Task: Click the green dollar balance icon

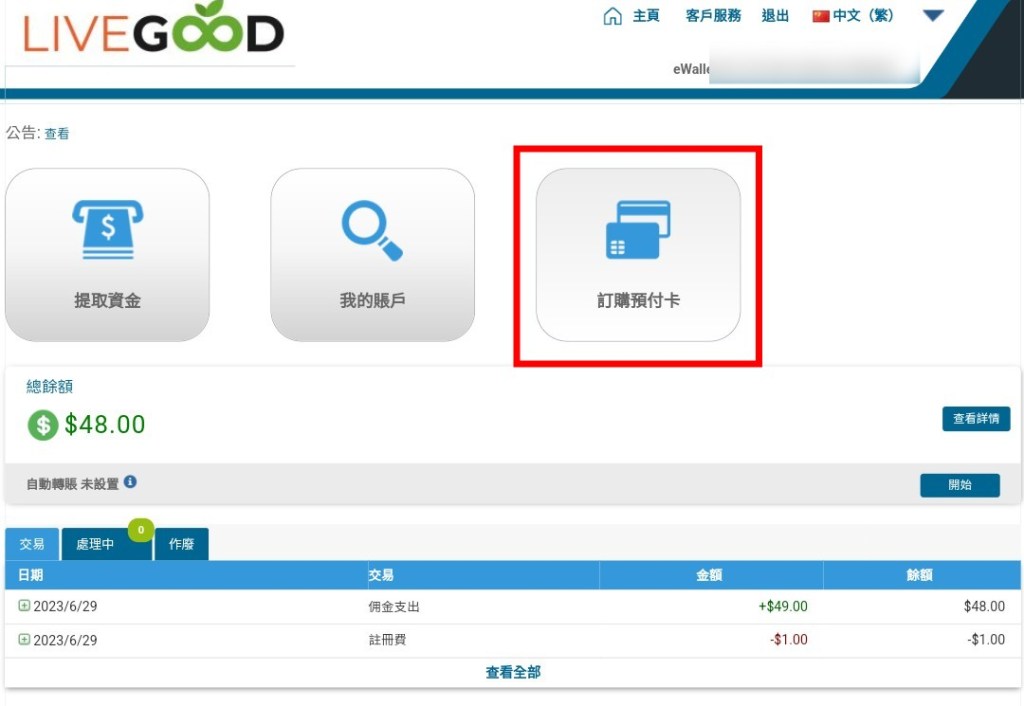Action: pyautogui.click(x=42, y=425)
